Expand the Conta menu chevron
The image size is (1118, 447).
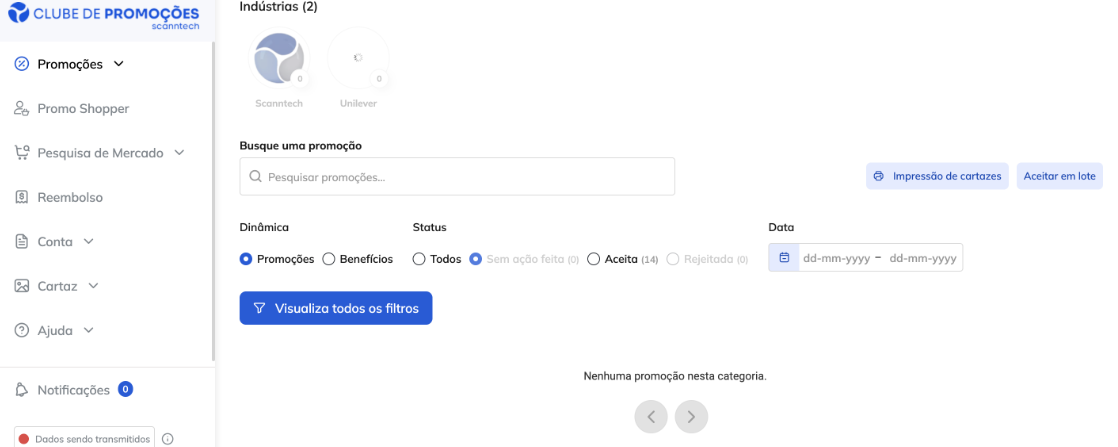coord(89,241)
